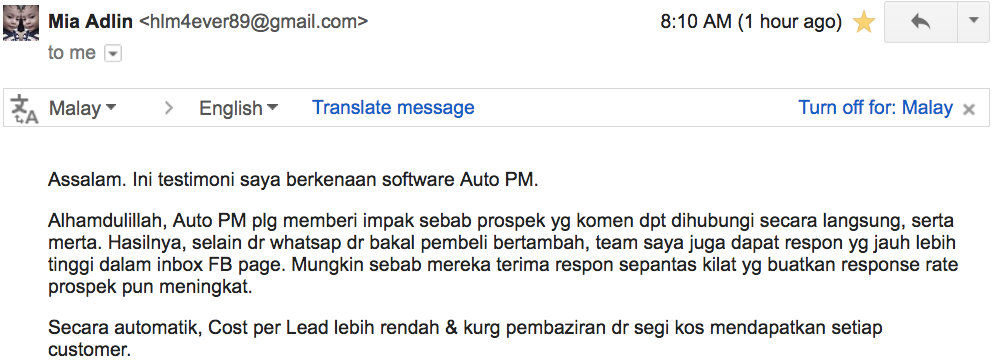Open the Malay source language dropdown

(82, 108)
